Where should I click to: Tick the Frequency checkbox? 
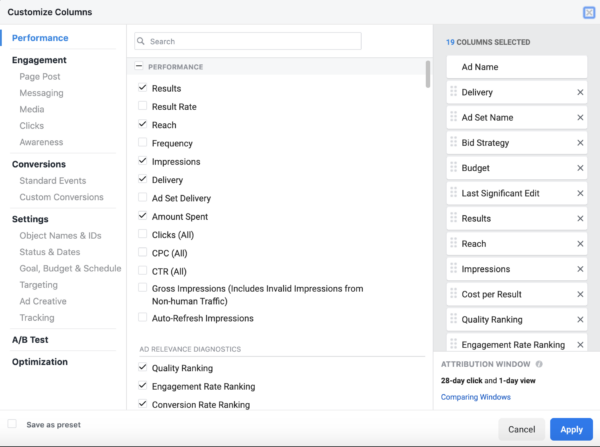coord(142,143)
